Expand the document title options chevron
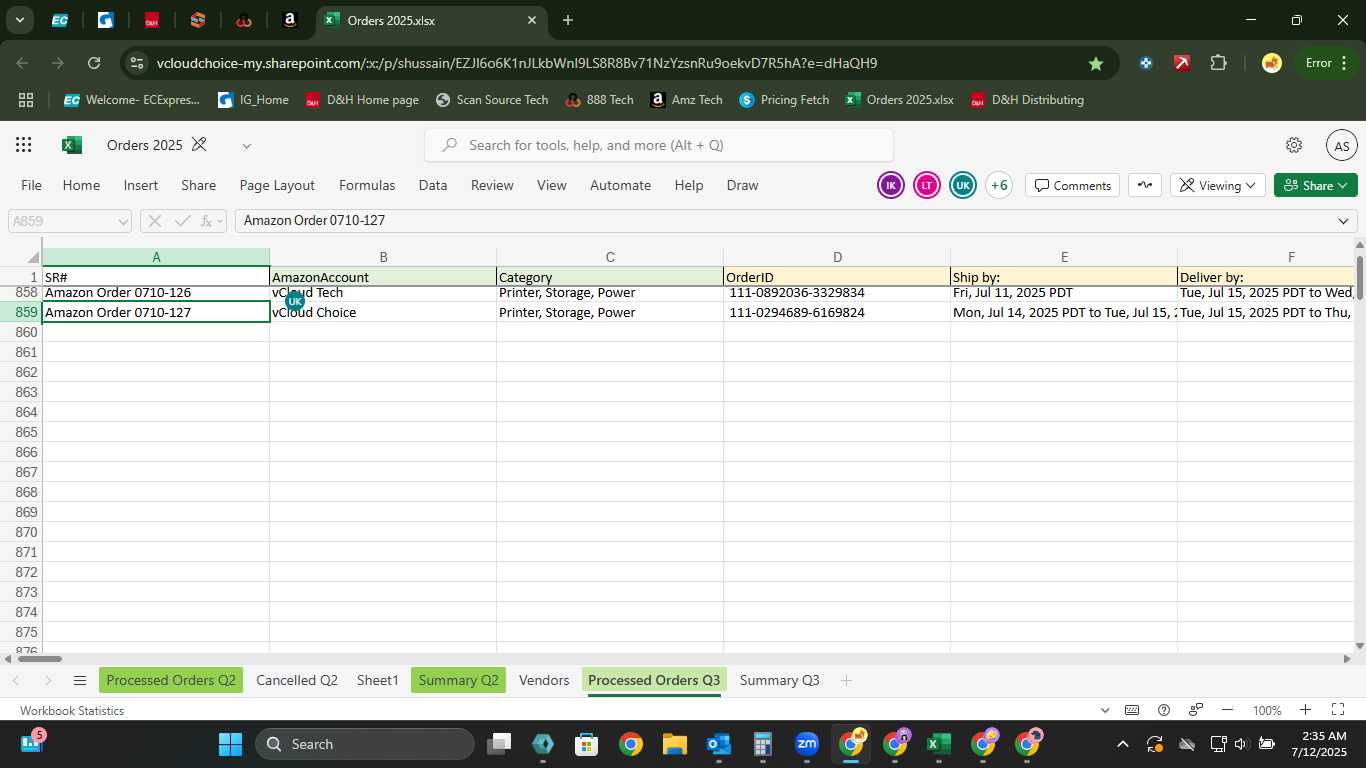Screen dimensions: 1366x768 (246, 146)
